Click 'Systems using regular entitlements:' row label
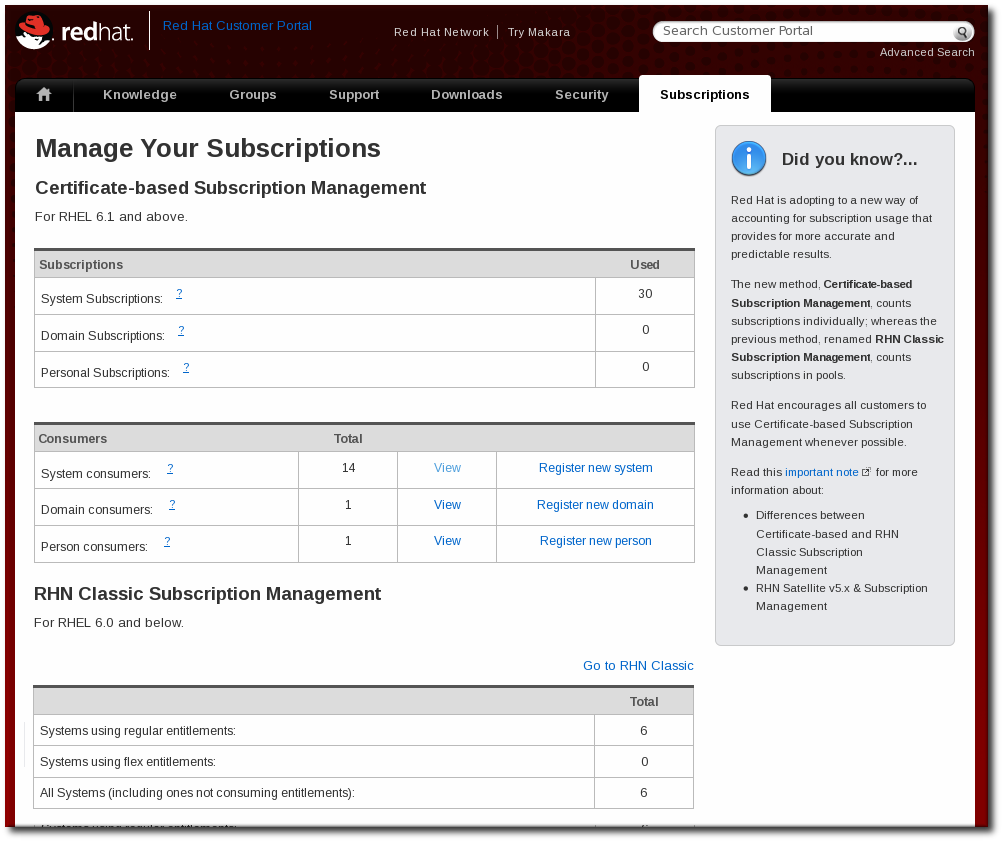 (138, 731)
